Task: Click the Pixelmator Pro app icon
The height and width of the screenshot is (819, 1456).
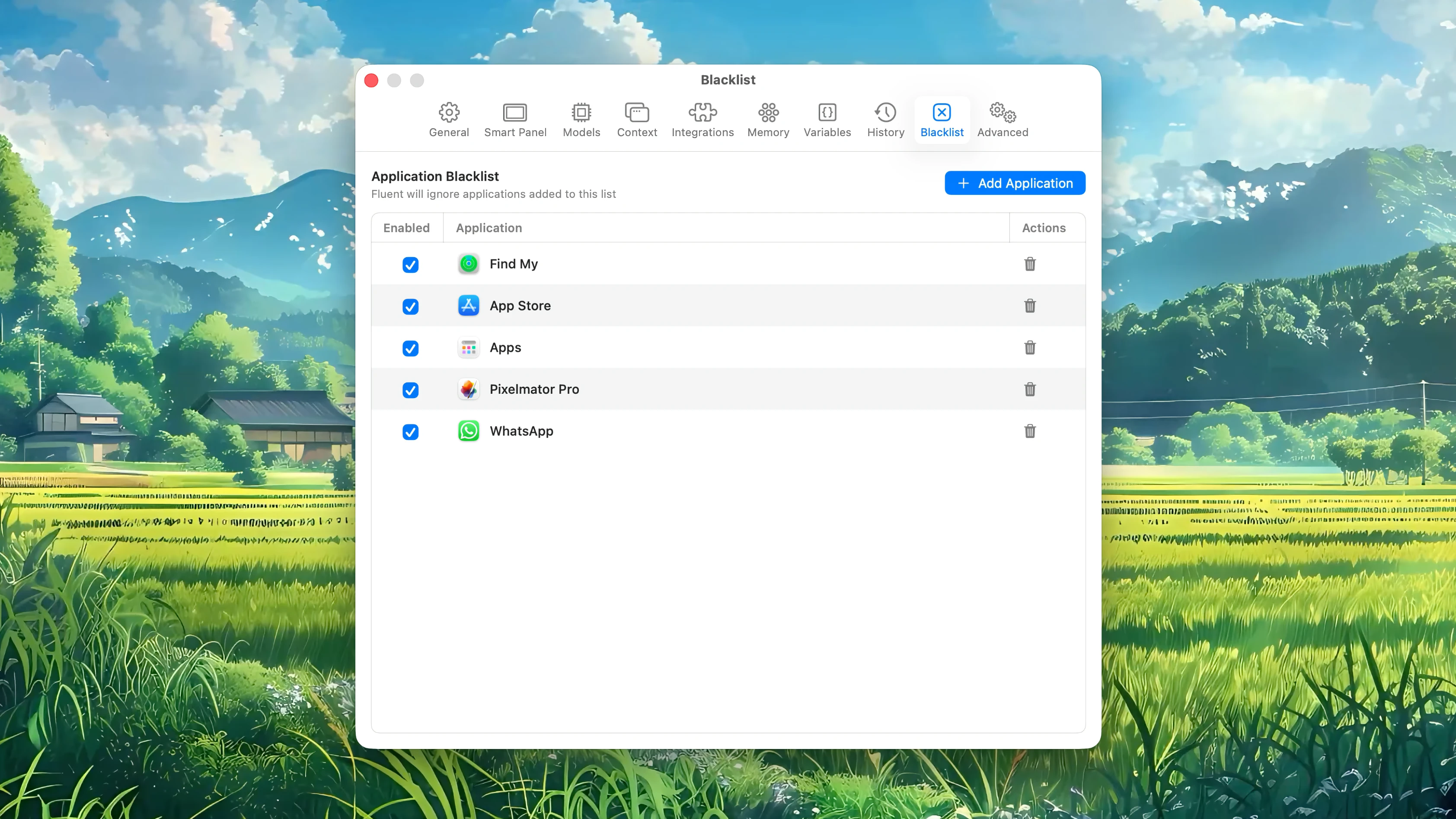Action: point(469,389)
